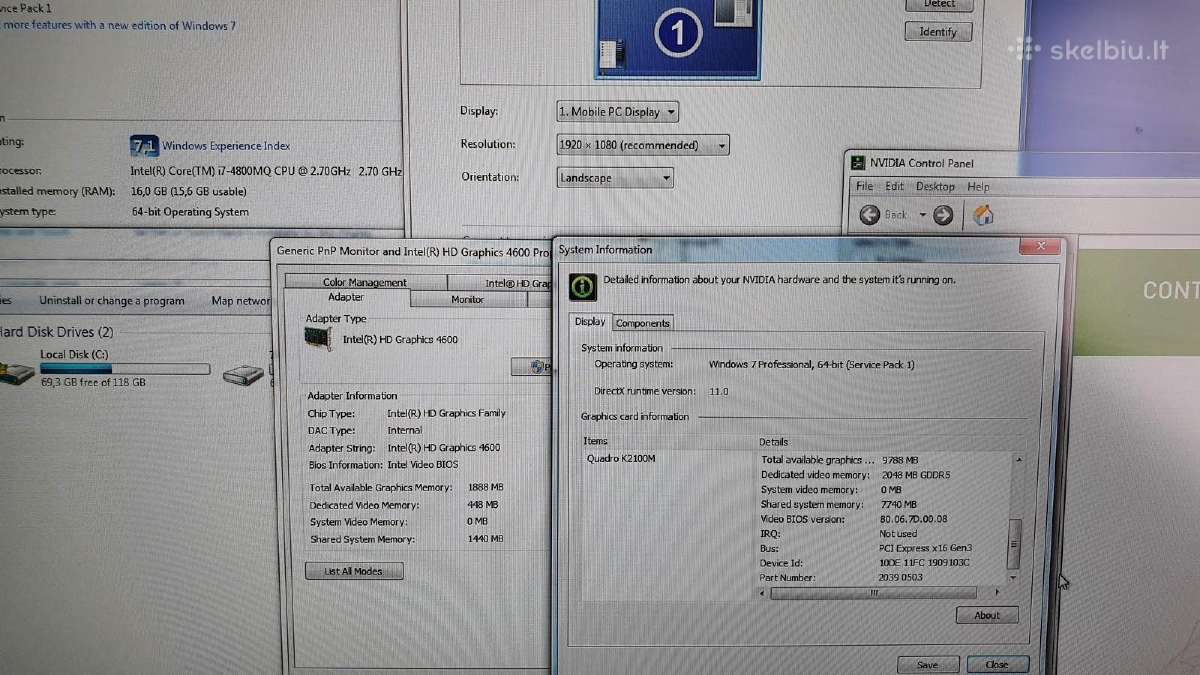Click the Shared System Memory 1440 MB value
Image resolution: width=1200 pixels, height=675 pixels.
tap(485, 539)
